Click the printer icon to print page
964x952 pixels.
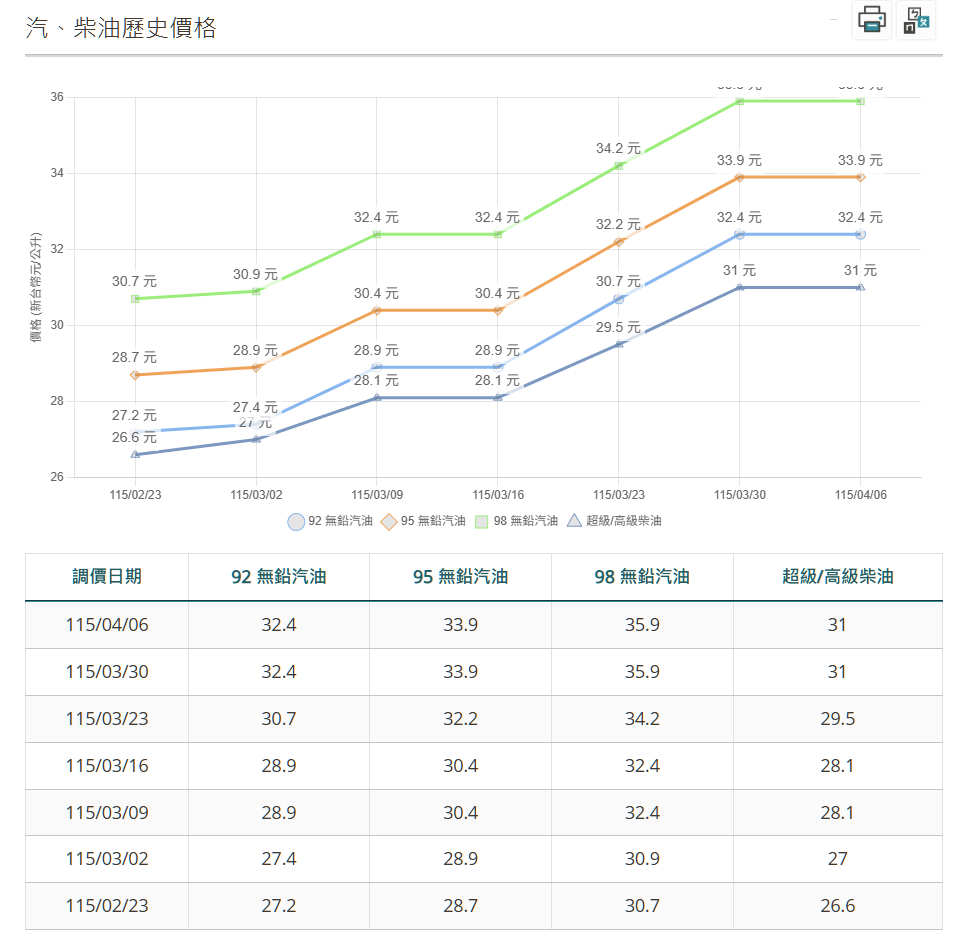click(x=871, y=20)
